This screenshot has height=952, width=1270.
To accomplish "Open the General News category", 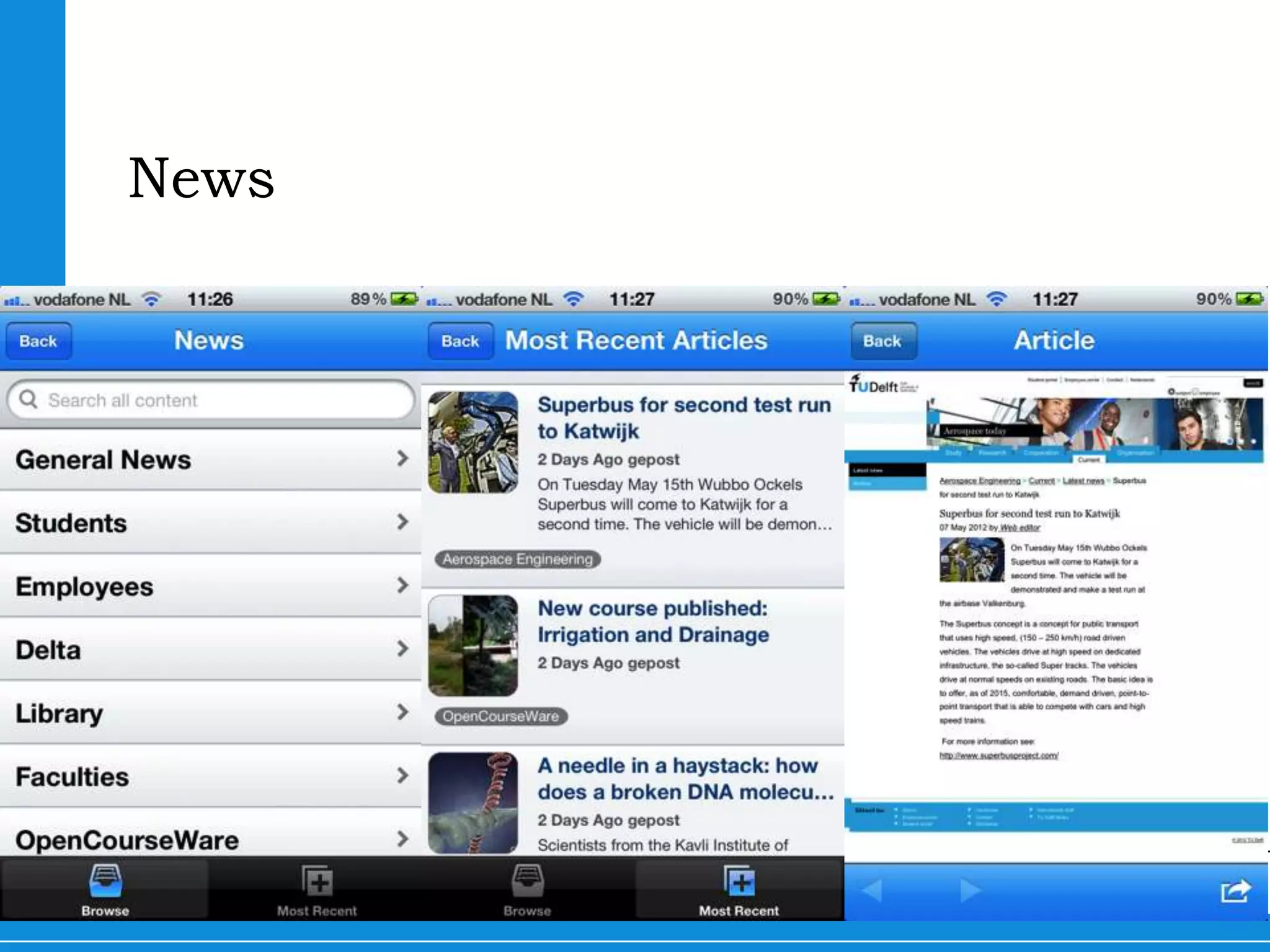I will click(x=211, y=459).
